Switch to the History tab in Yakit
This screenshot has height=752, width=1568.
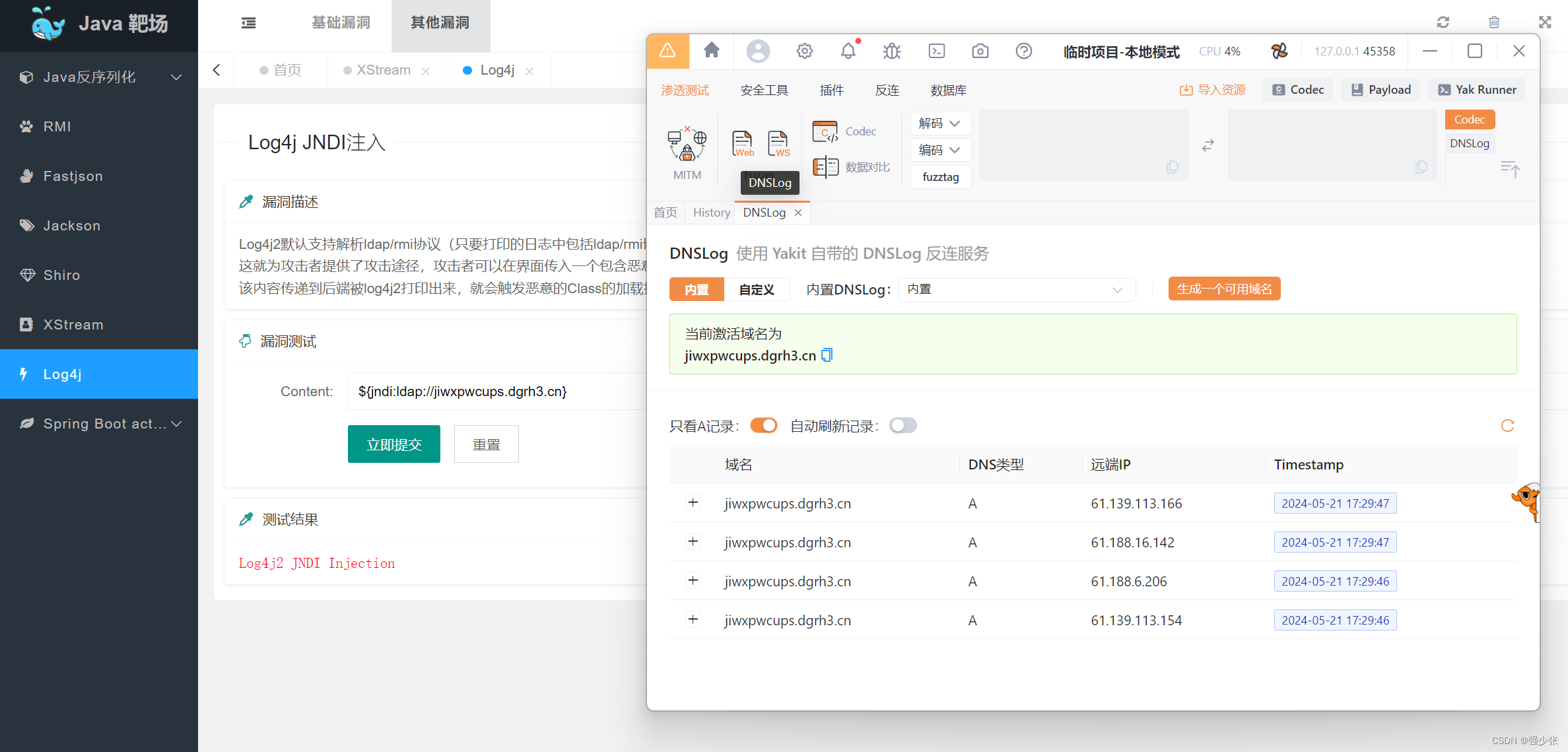(x=711, y=213)
